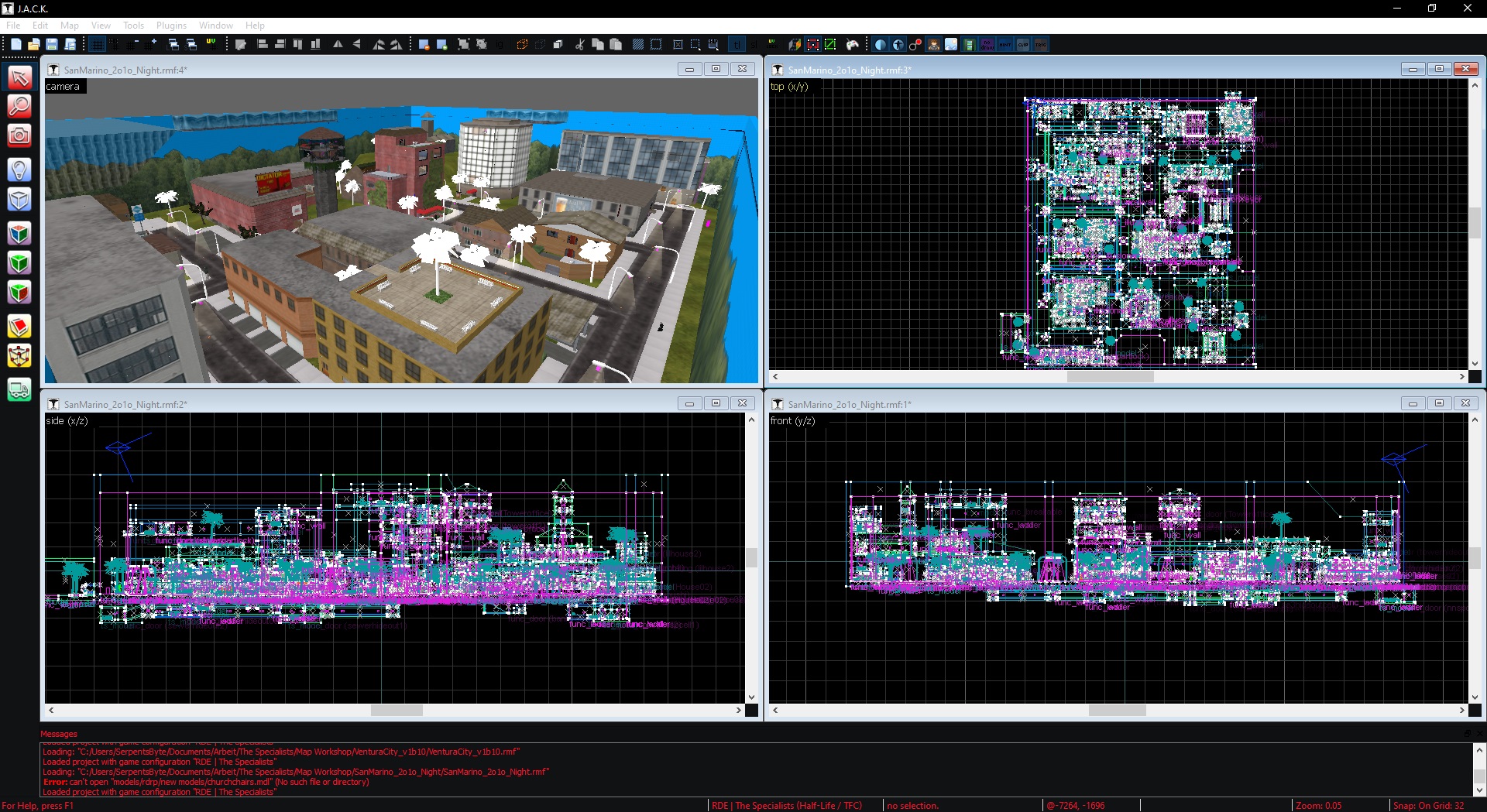Open the Tools menu
The image size is (1487, 812).
pos(133,26)
